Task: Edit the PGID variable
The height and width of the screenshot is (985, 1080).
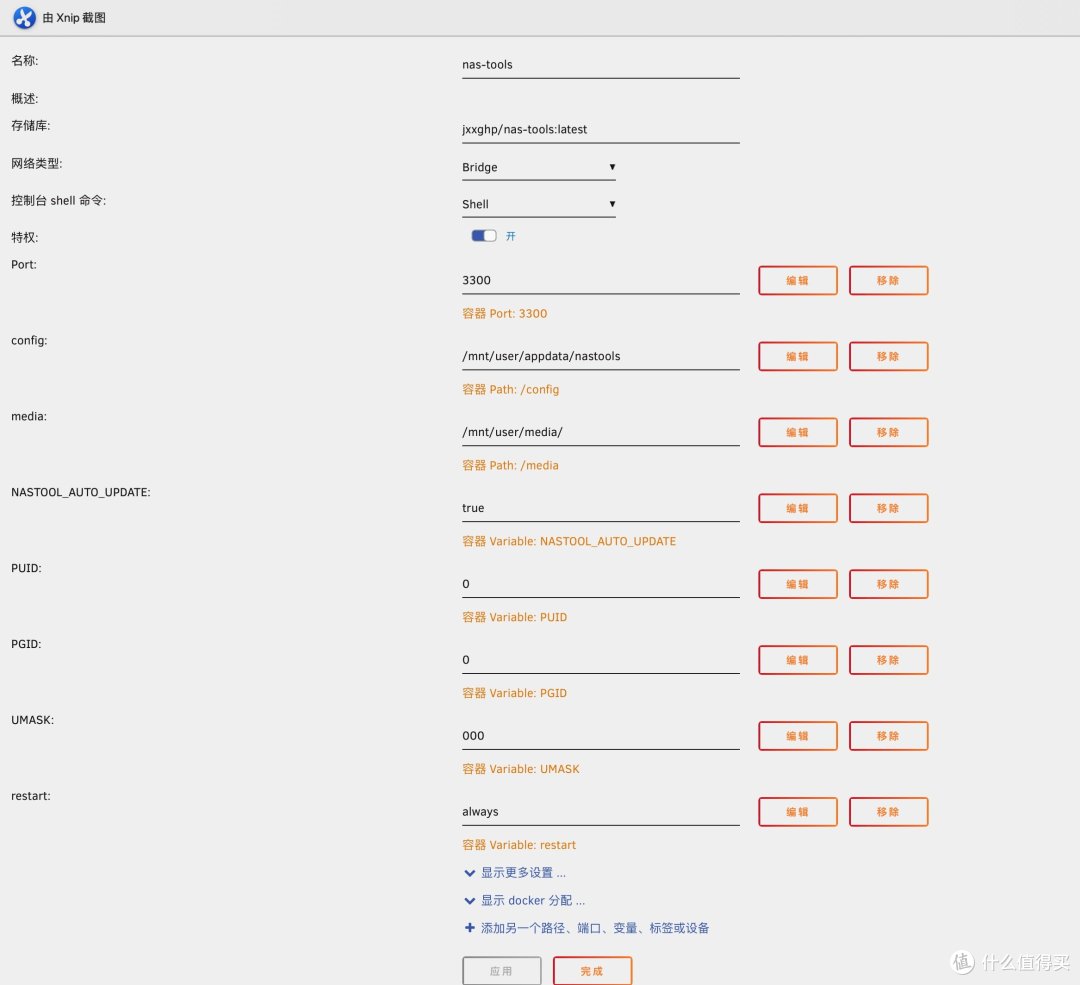Action: point(797,660)
